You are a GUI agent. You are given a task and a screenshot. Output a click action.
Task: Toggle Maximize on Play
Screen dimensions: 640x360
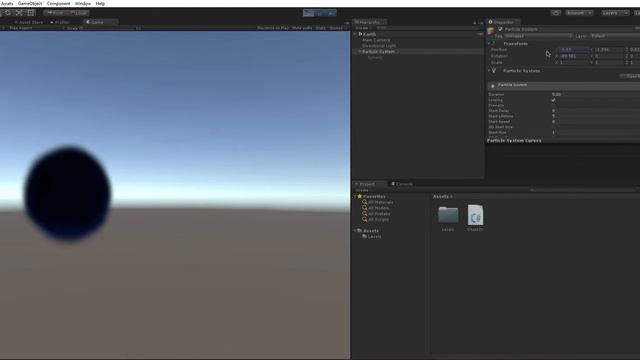coord(273,28)
